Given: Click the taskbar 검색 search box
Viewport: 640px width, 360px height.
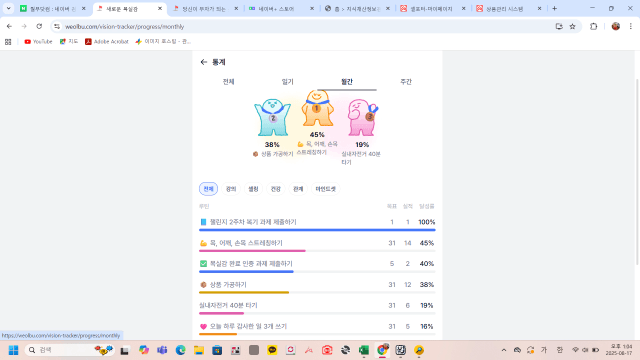Looking at the screenshot, I should (x=69, y=350).
